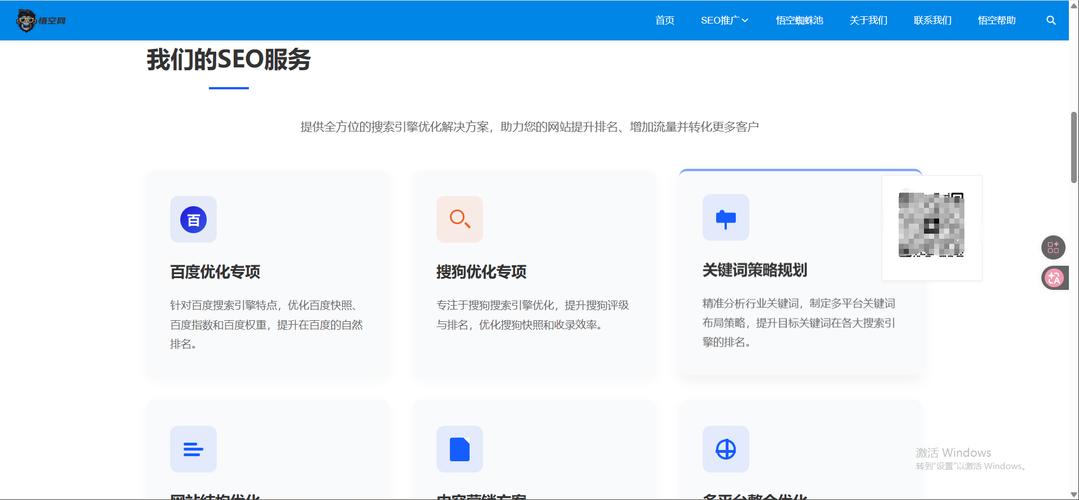Go to 首页 in navigation
Viewport: 1079px width, 500px height.
pos(665,21)
